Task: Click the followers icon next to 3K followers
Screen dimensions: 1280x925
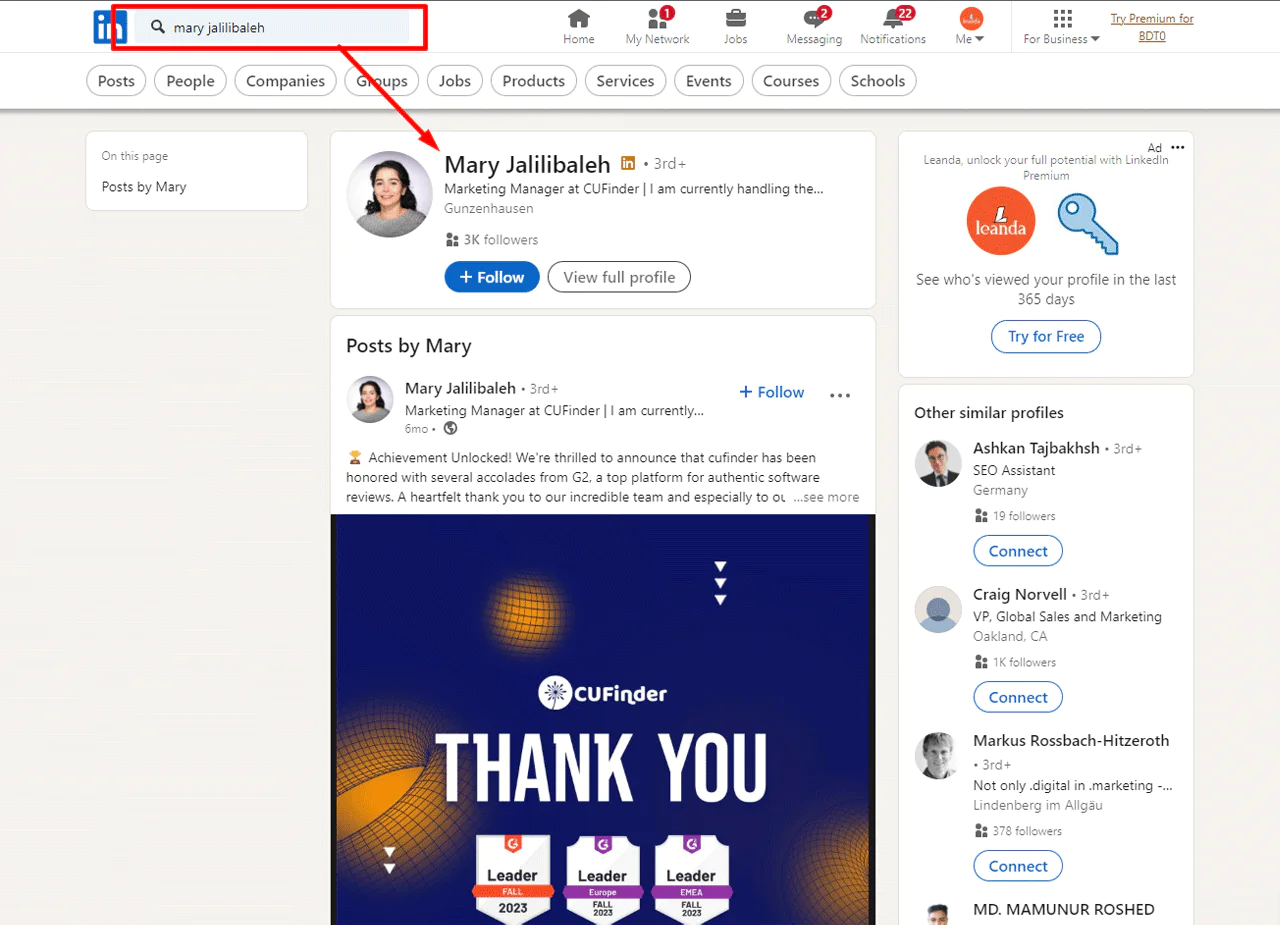Action: pos(452,239)
